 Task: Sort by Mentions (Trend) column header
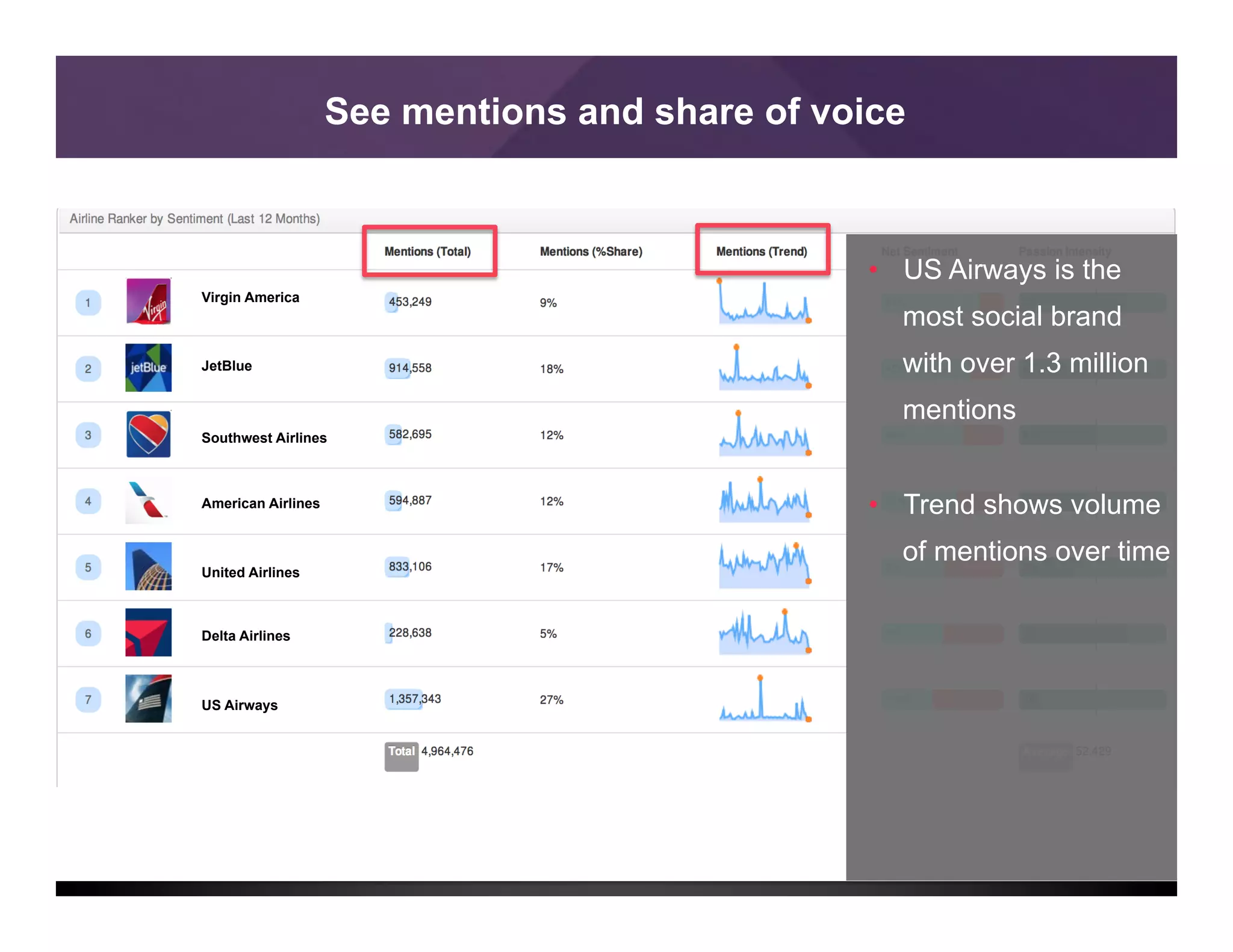[762, 252]
